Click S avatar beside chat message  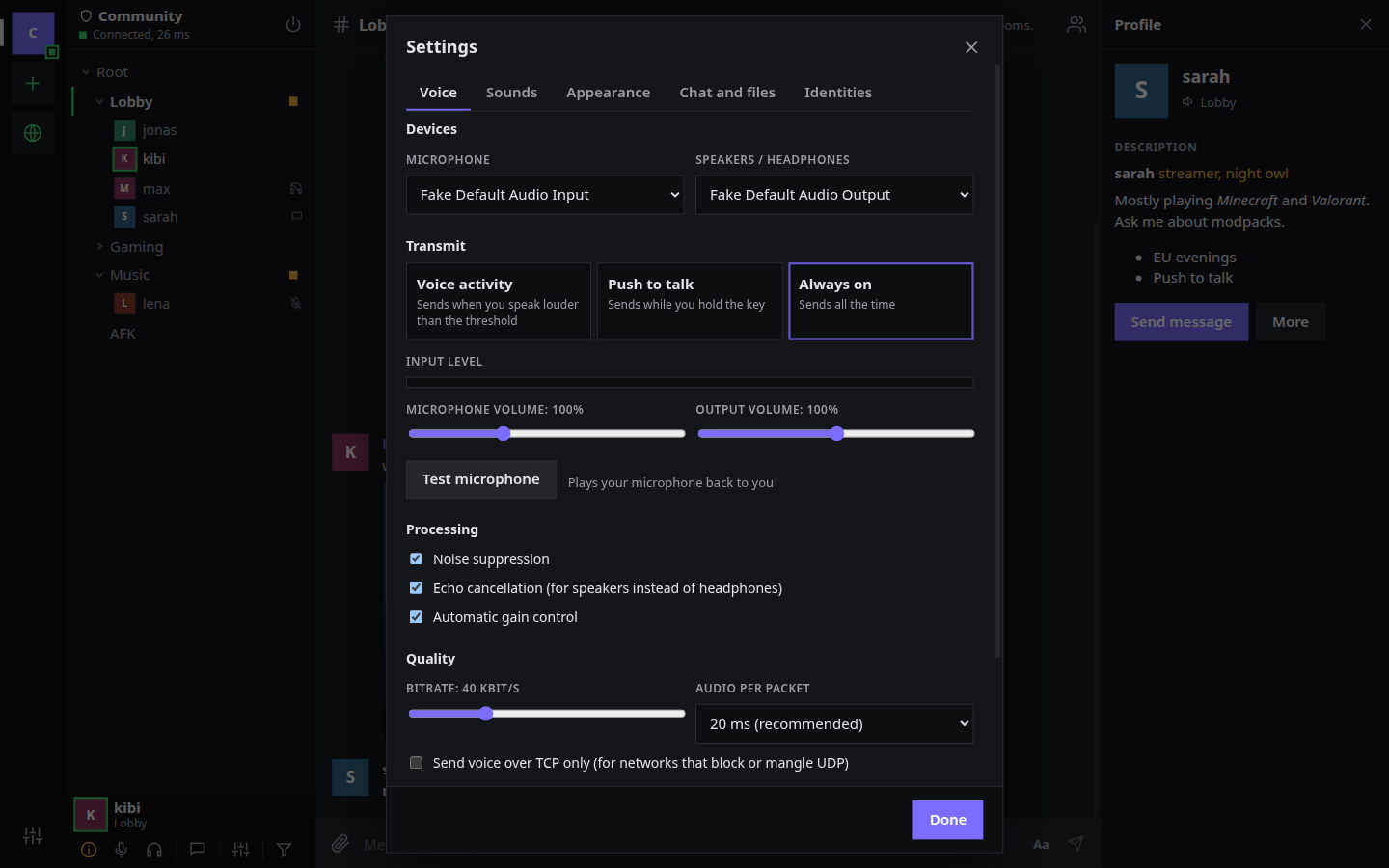(350, 777)
